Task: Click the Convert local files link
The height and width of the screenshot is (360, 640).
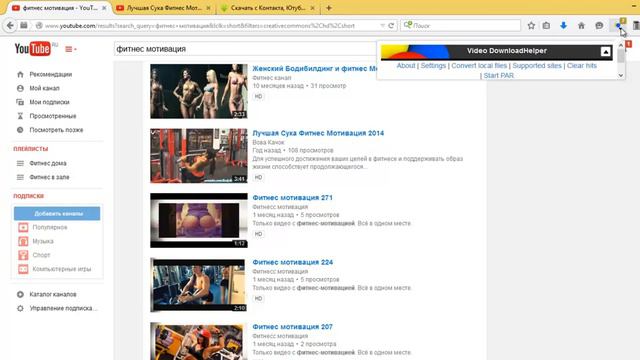Action: click(479, 66)
